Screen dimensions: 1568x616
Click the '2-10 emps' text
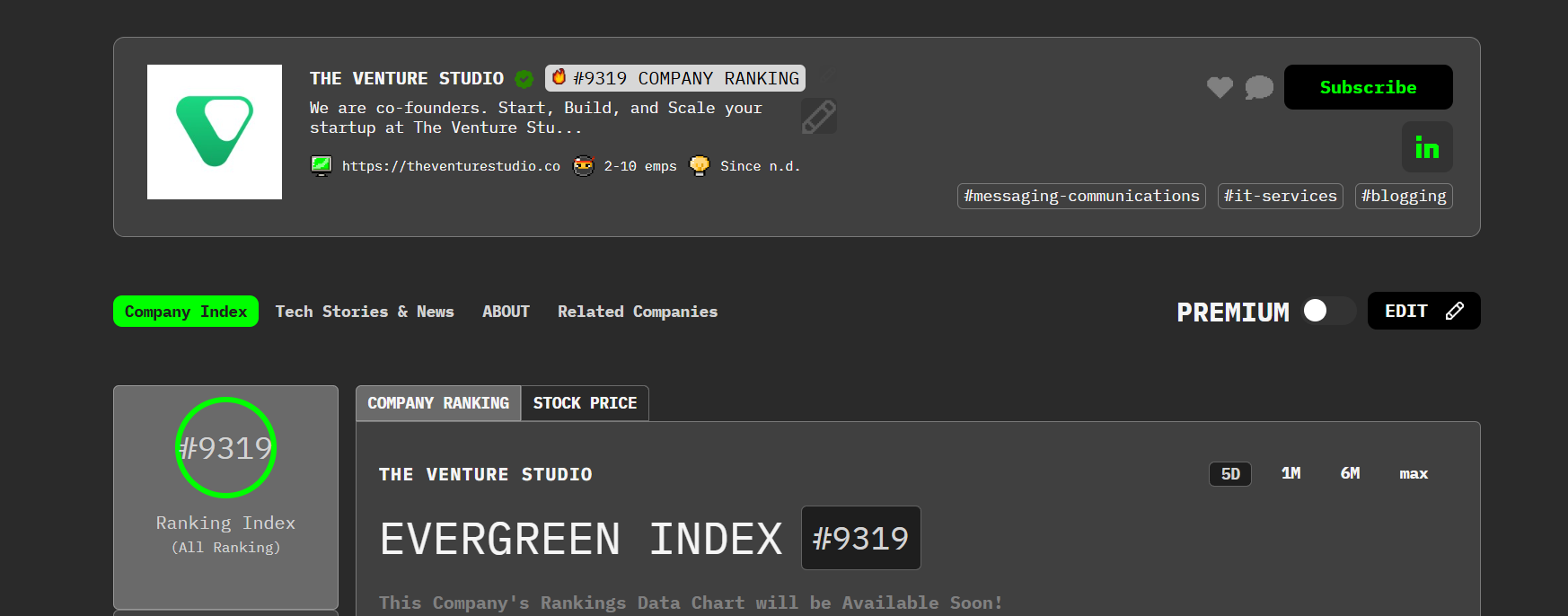coord(640,166)
